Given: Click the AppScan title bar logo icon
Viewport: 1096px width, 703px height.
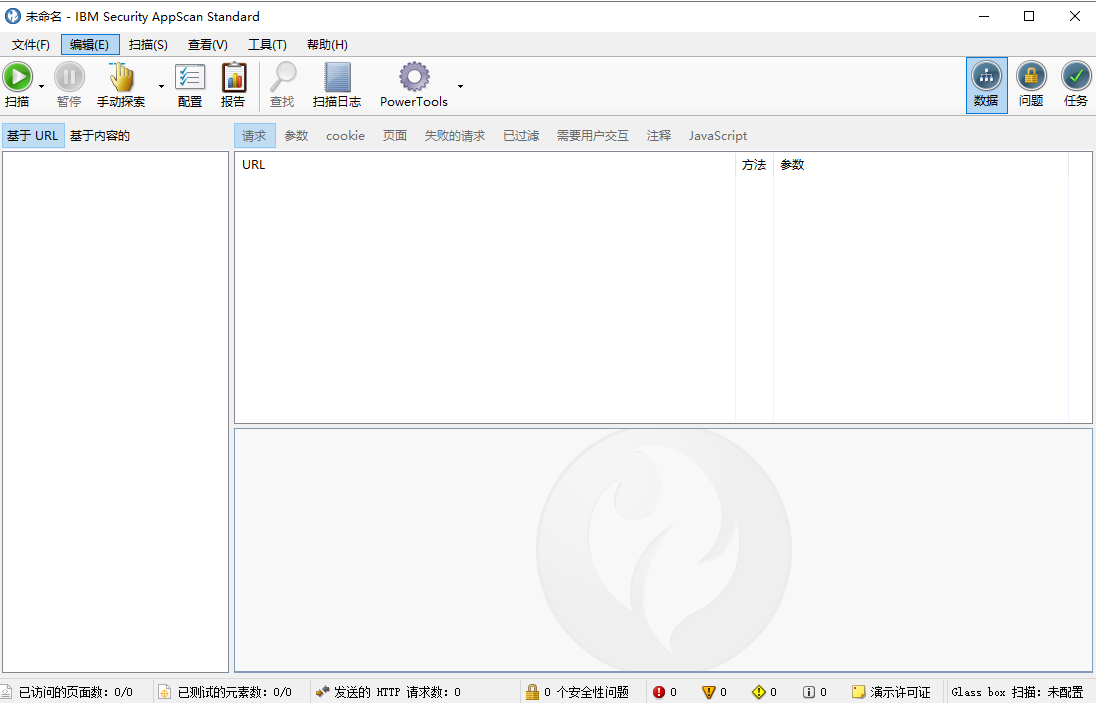Looking at the screenshot, I should tap(13, 15).
